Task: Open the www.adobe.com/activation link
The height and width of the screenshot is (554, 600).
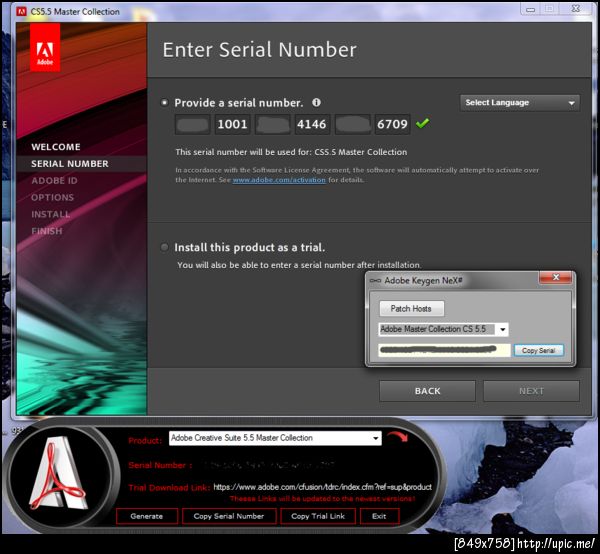Action: click(279, 180)
